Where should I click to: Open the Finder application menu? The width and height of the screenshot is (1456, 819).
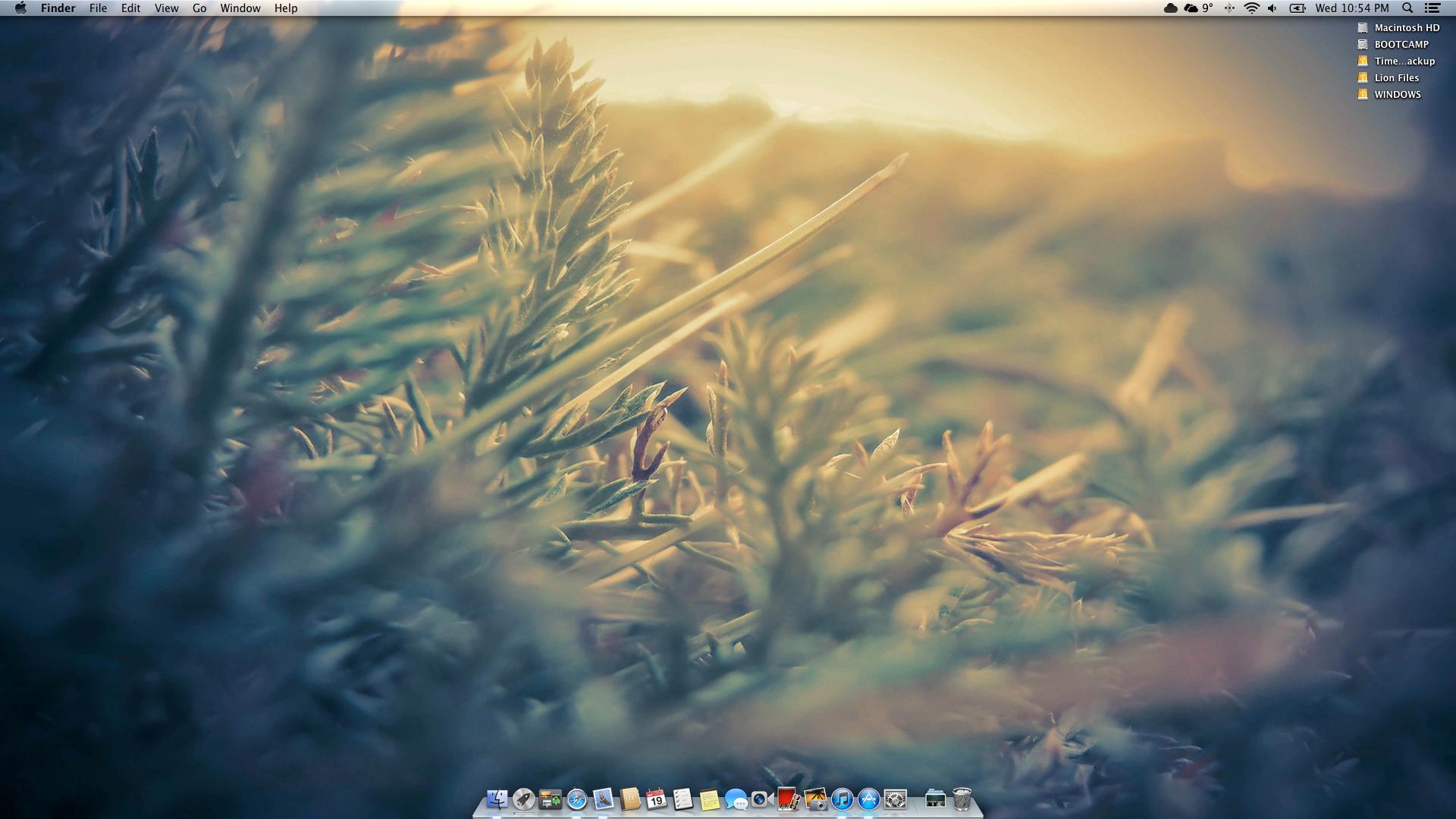pos(58,8)
